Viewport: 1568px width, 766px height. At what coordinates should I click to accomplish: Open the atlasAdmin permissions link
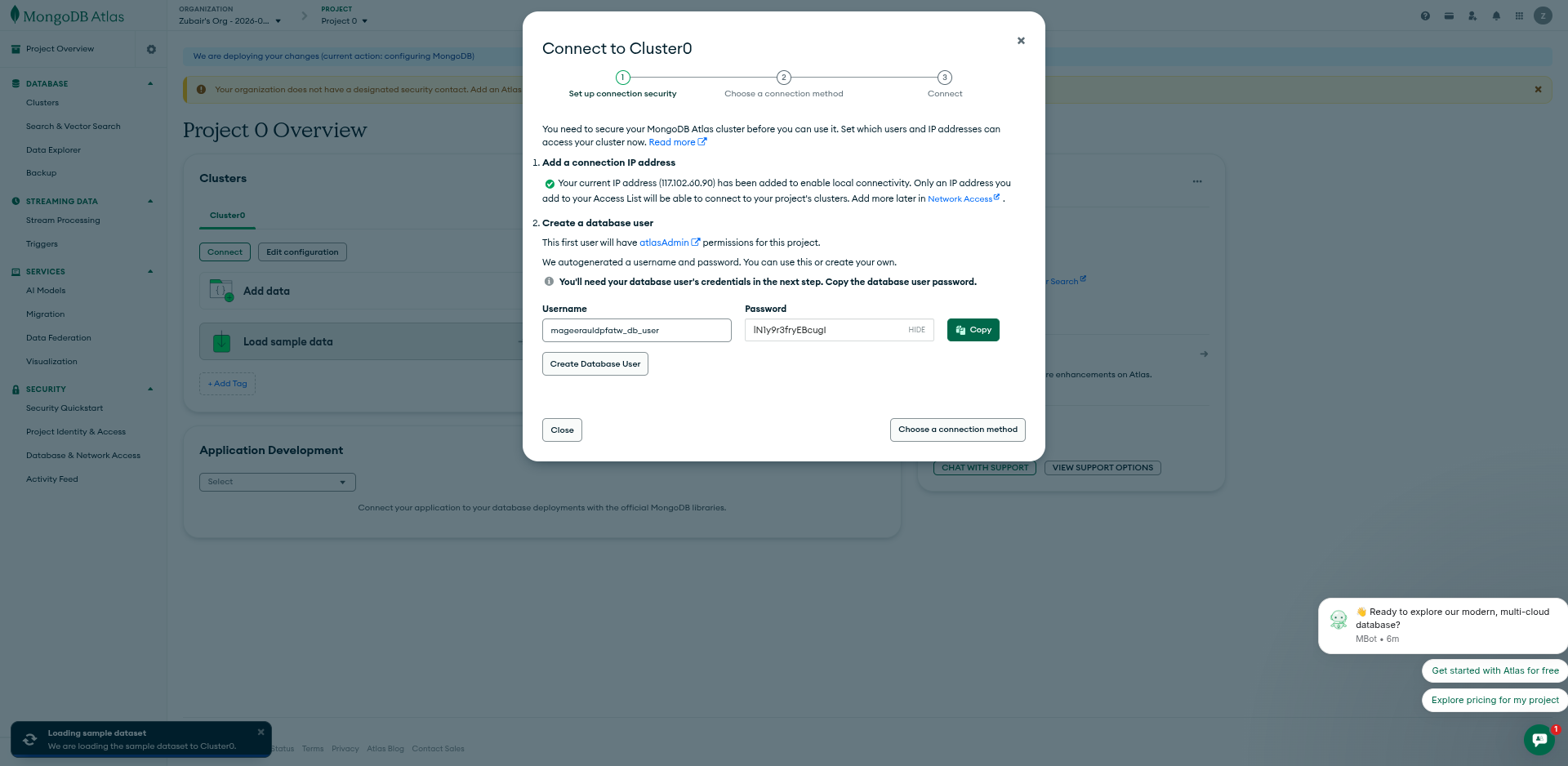tap(664, 243)
